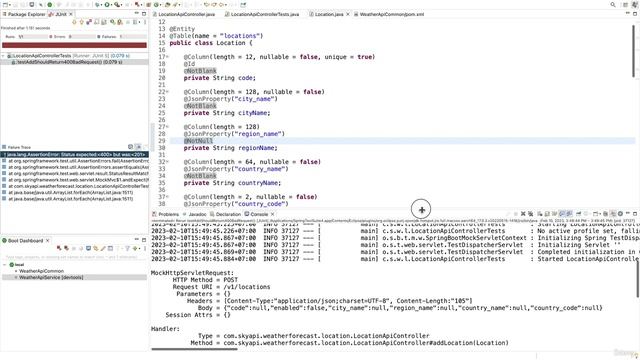640x360 pixels.
Task: Rerun the JUnit test
Action: pos(113,22)
